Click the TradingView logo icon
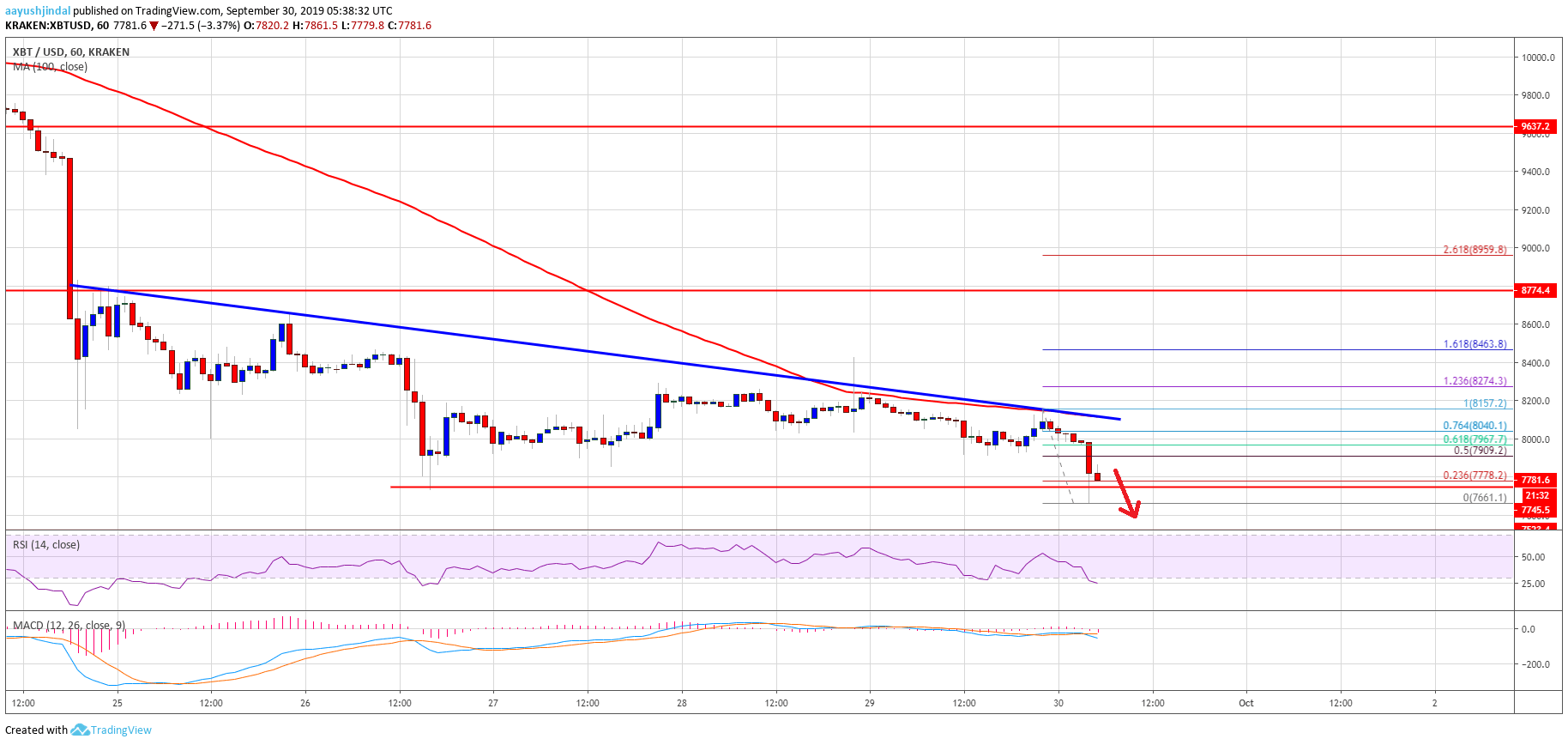The image size is (1568, 745). (x=80, y=730)
